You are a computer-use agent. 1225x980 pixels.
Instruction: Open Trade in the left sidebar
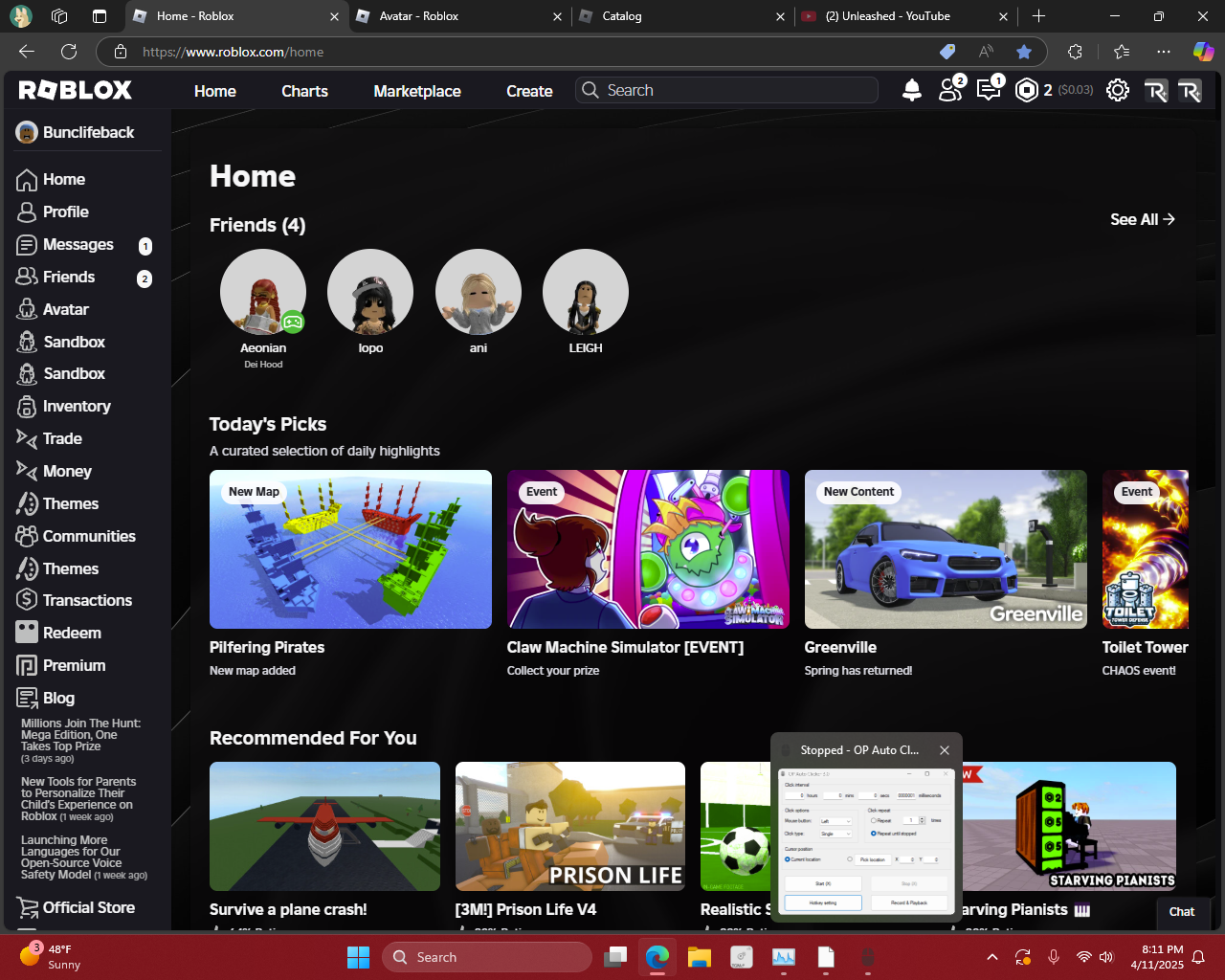point(49,438)
